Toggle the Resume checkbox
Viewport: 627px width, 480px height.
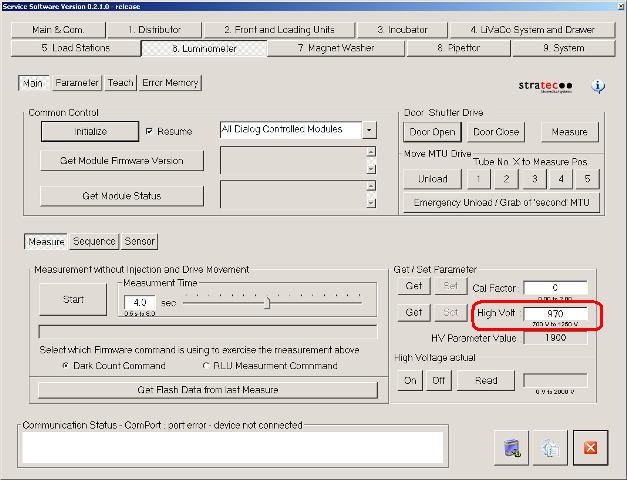click(150, 131)
